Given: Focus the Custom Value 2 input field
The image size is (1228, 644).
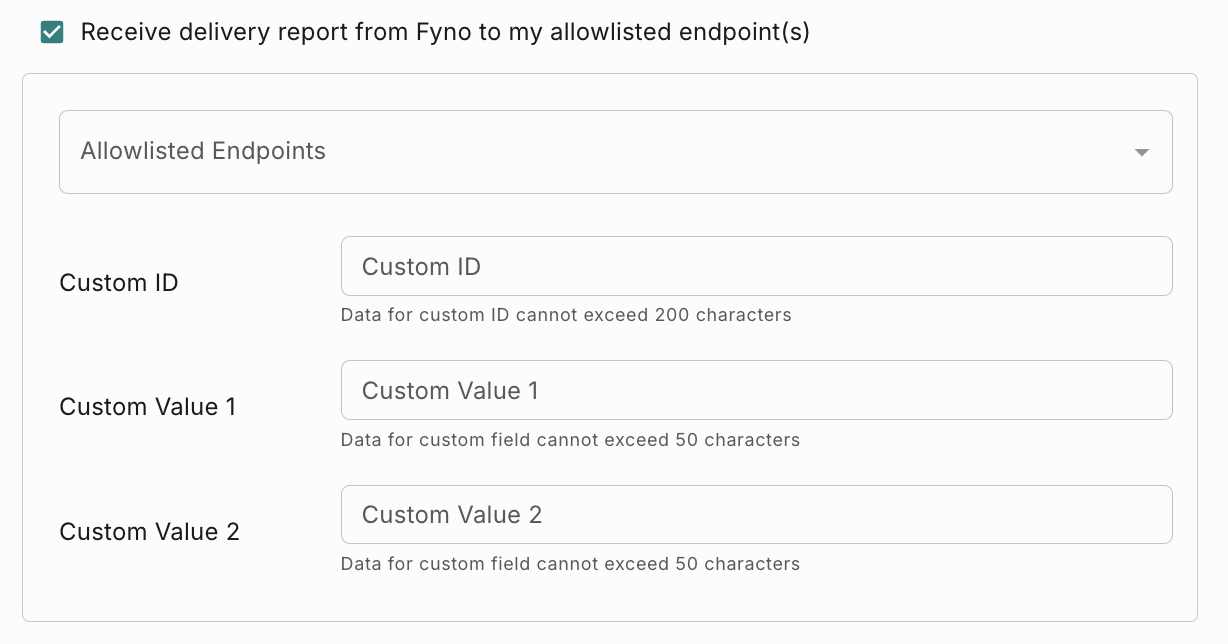Looking at the screenshot, I should [x=700, y=514].
